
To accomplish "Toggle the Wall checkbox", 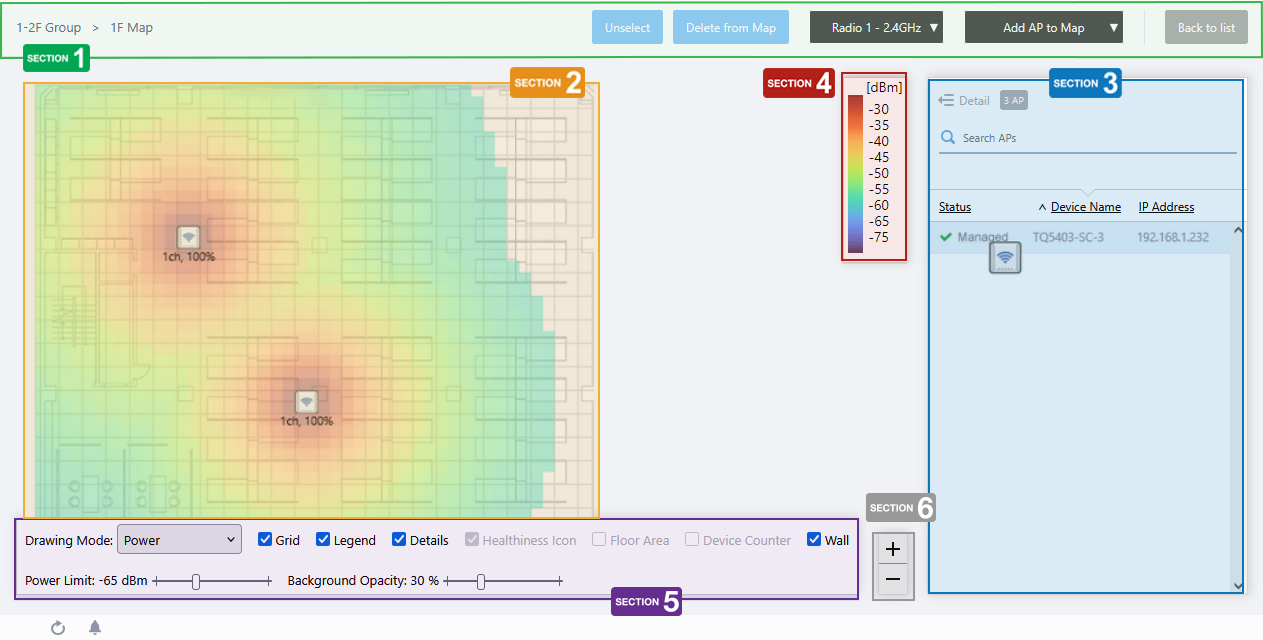I will [814, 540].
